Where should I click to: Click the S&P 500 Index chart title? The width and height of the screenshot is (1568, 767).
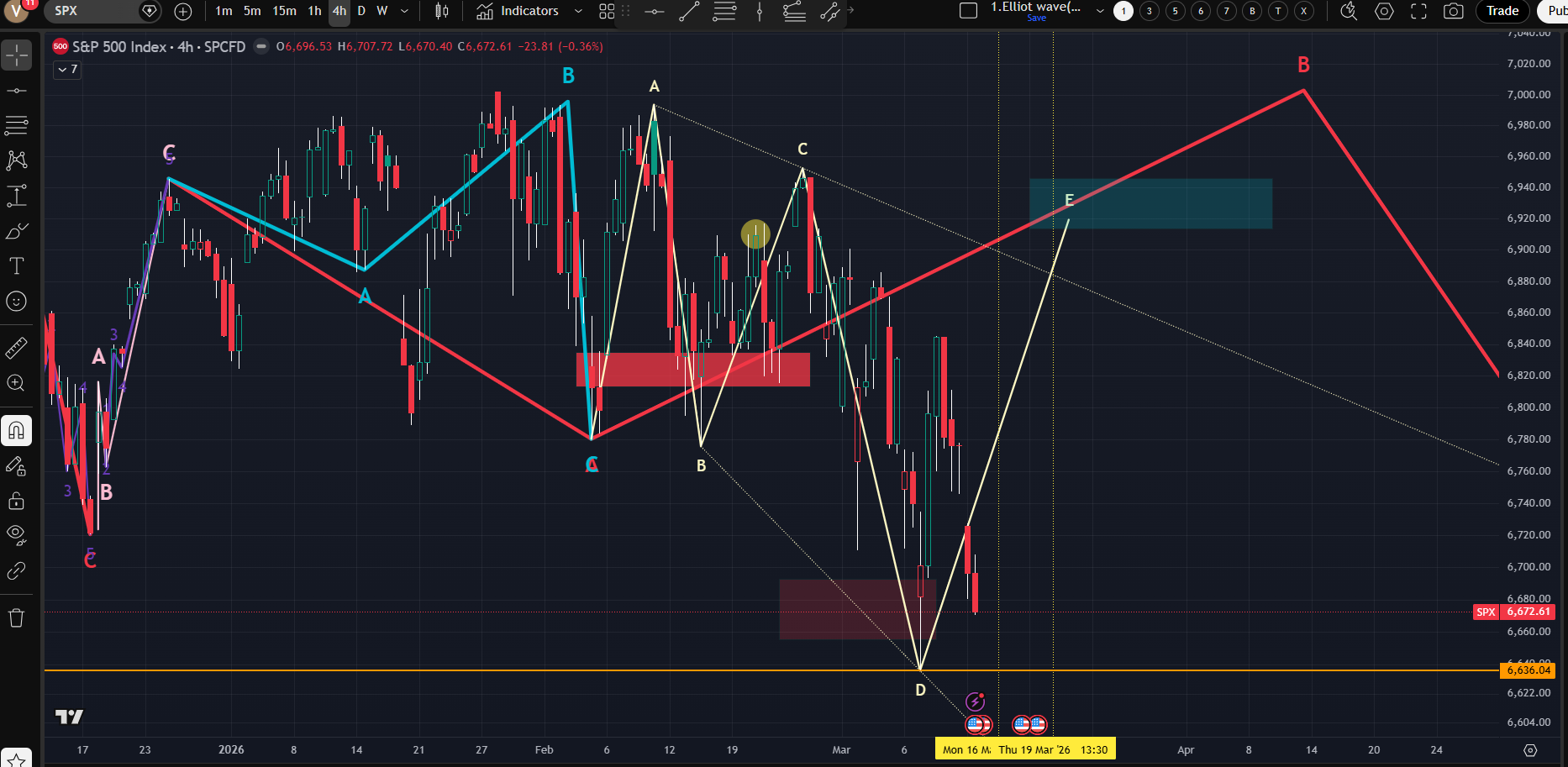pos(159,47)
